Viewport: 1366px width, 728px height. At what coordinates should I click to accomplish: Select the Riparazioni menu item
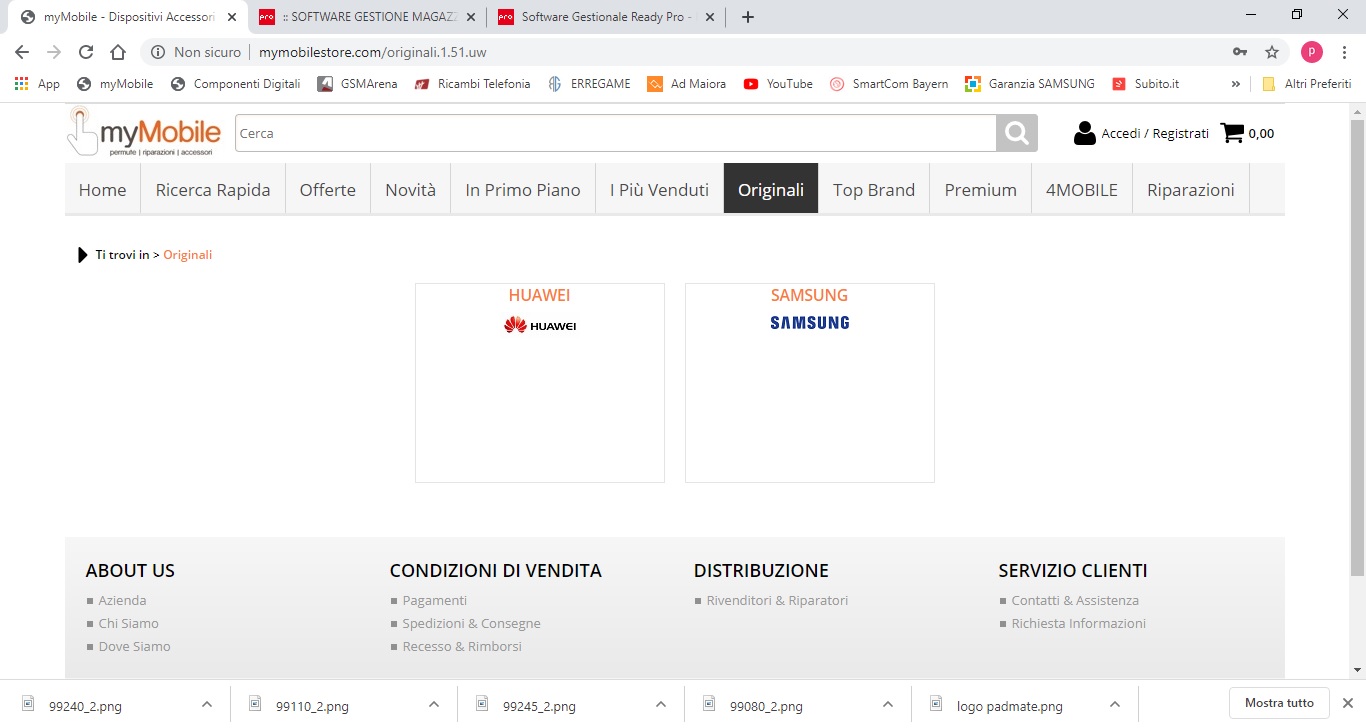click(1191, 190)
